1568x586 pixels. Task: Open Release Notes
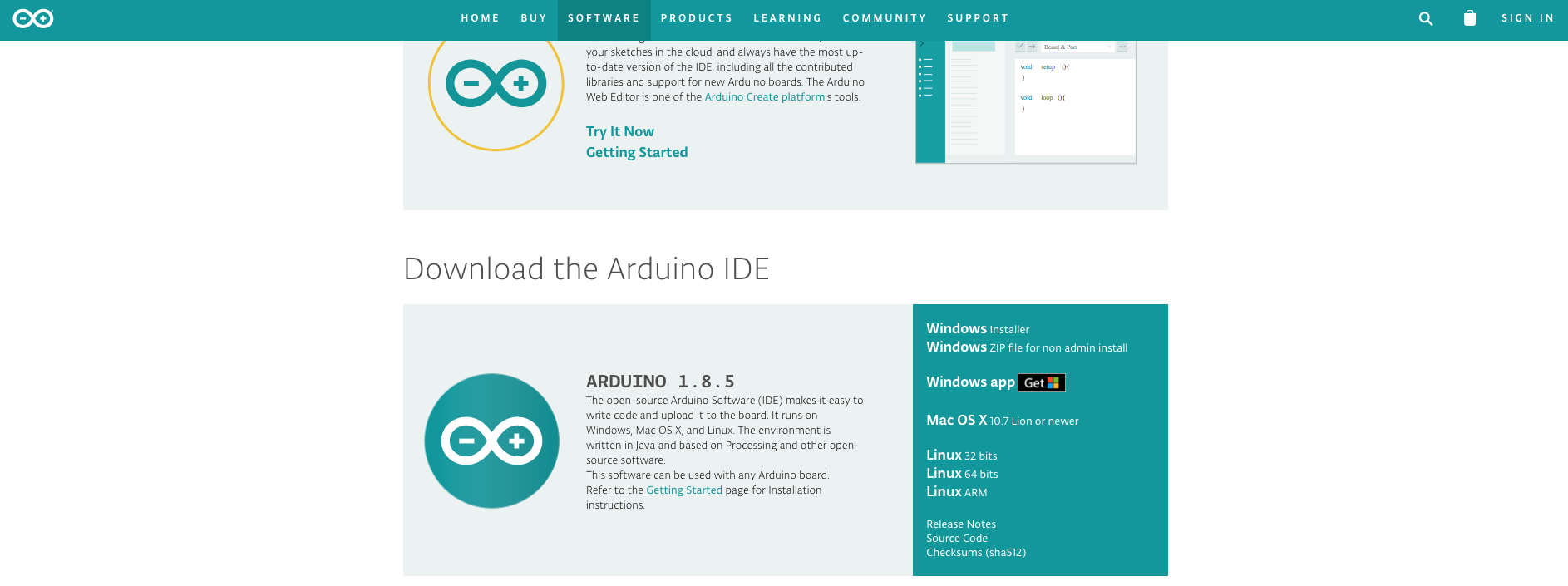[961, 524]
